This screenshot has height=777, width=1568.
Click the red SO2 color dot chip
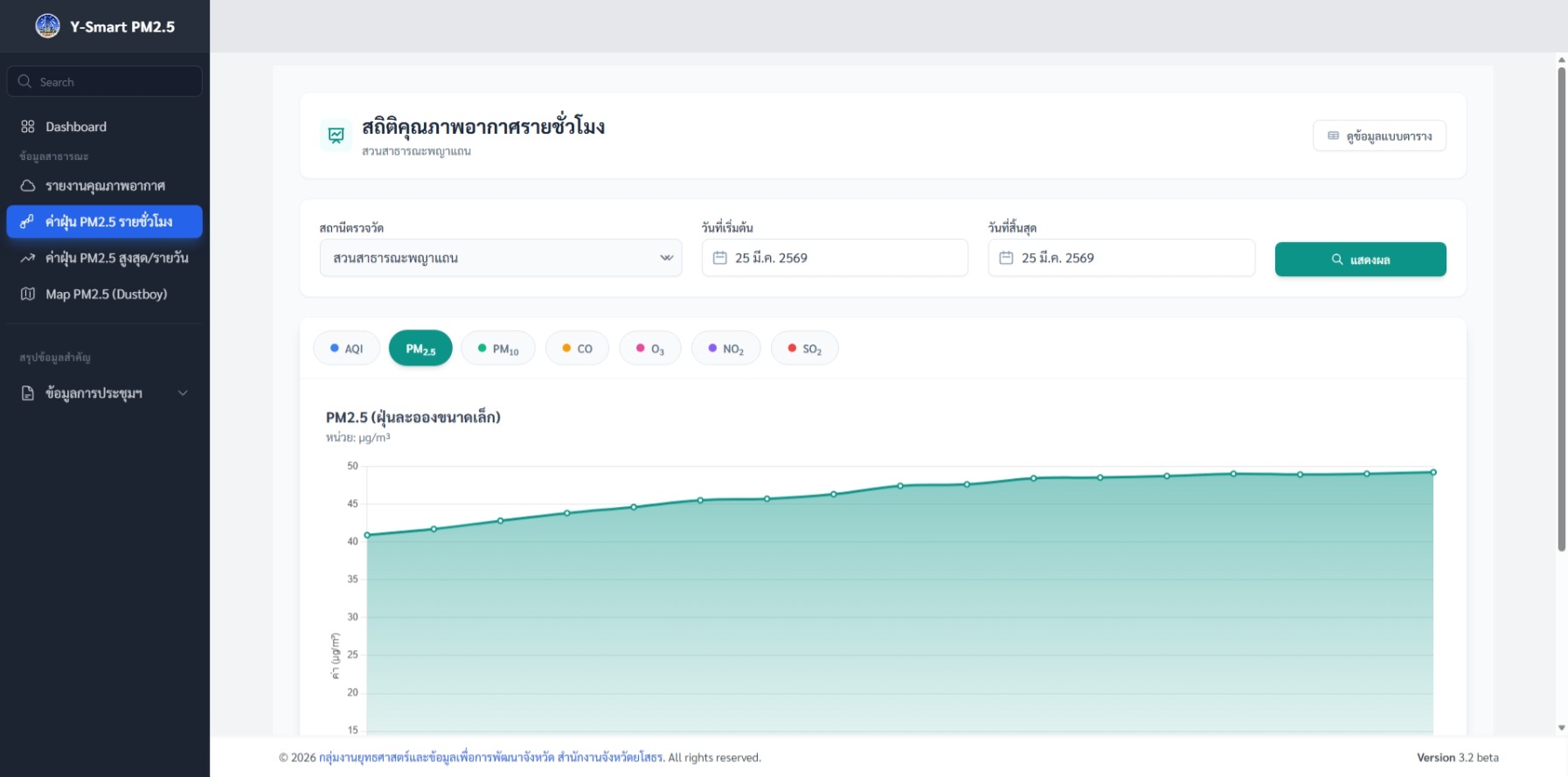[x=792, y=348]
